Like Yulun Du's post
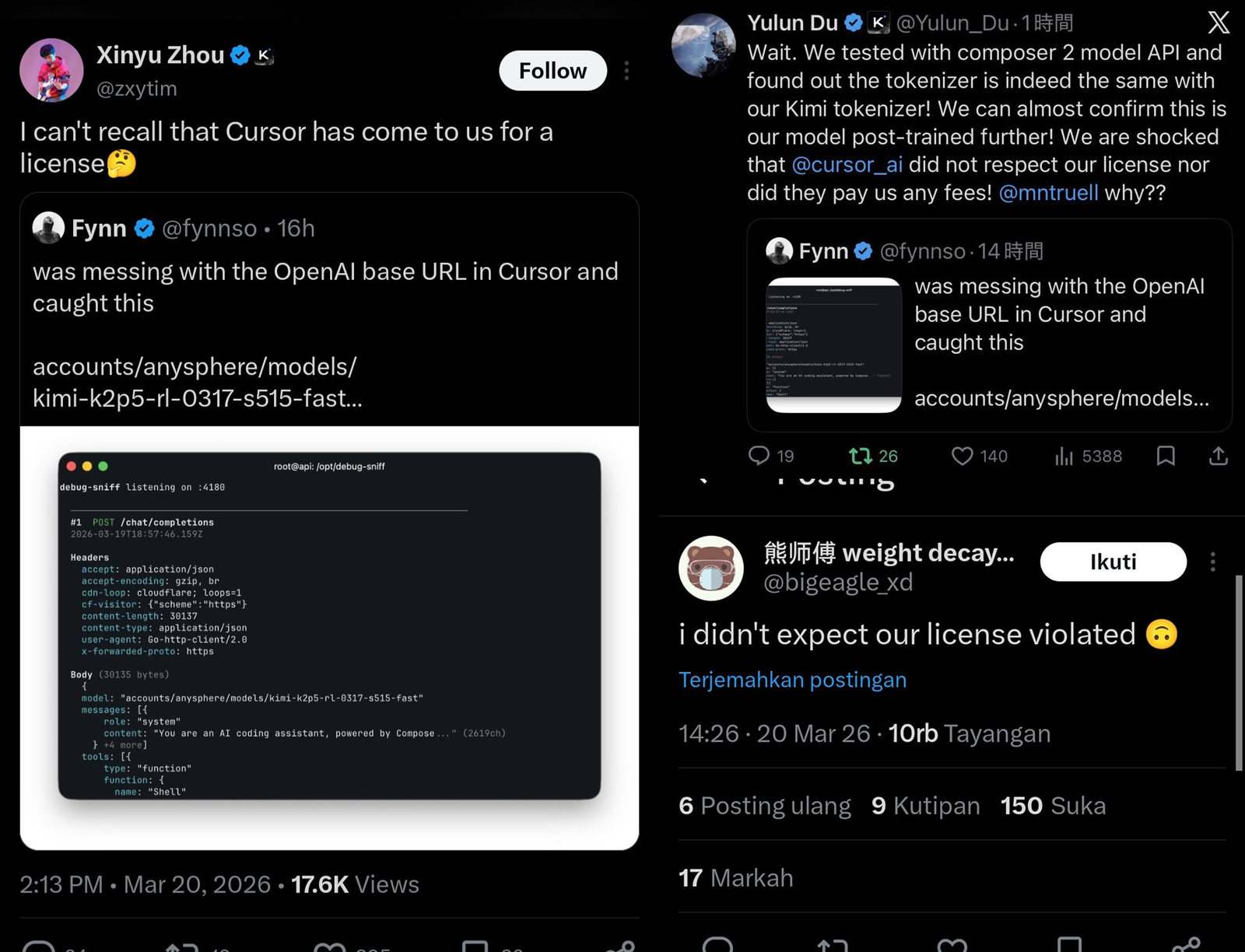The height and width of the screenshot is (952, 1245). click(962, 456)
